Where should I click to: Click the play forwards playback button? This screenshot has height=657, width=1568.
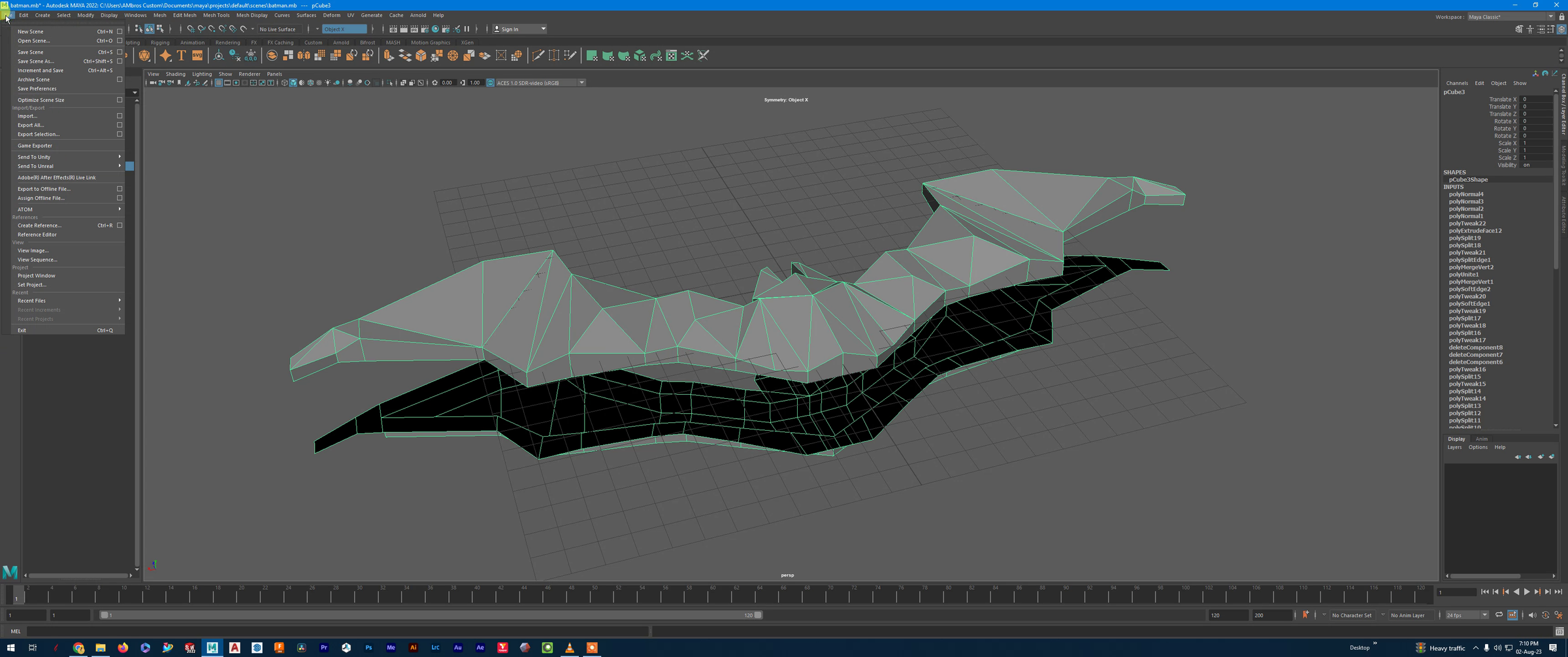pyautogui.click(x=1527, y=592)
